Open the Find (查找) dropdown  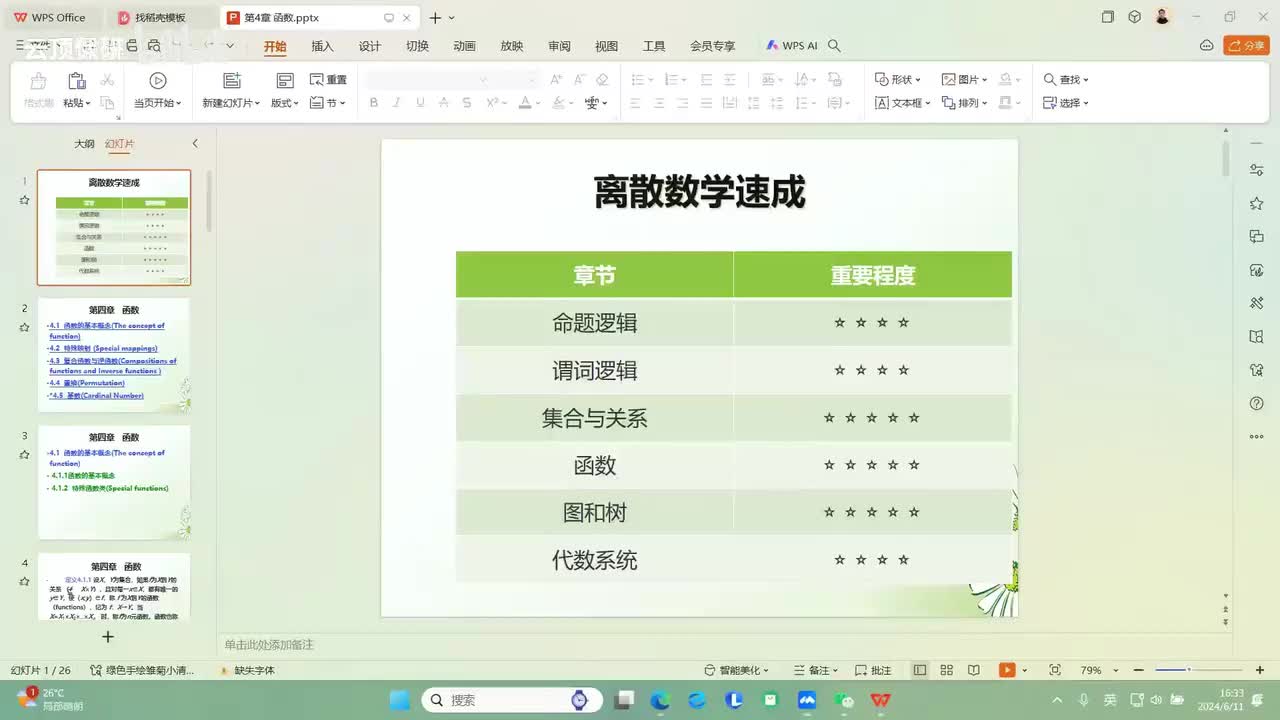[x=1066, y=80]
